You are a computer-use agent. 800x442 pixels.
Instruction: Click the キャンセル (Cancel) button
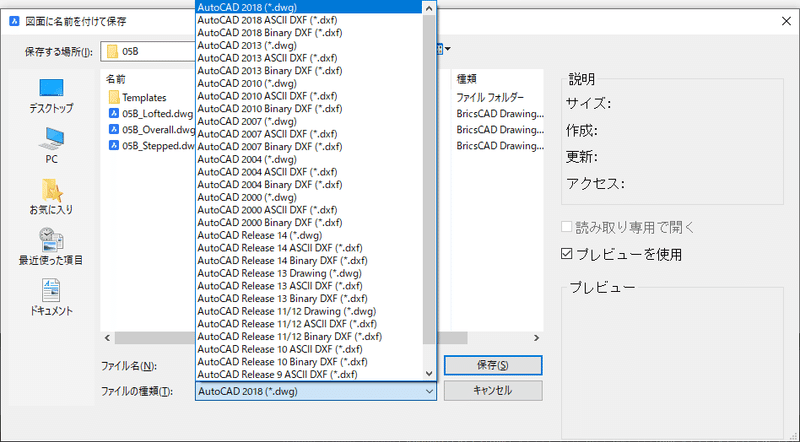493,391
